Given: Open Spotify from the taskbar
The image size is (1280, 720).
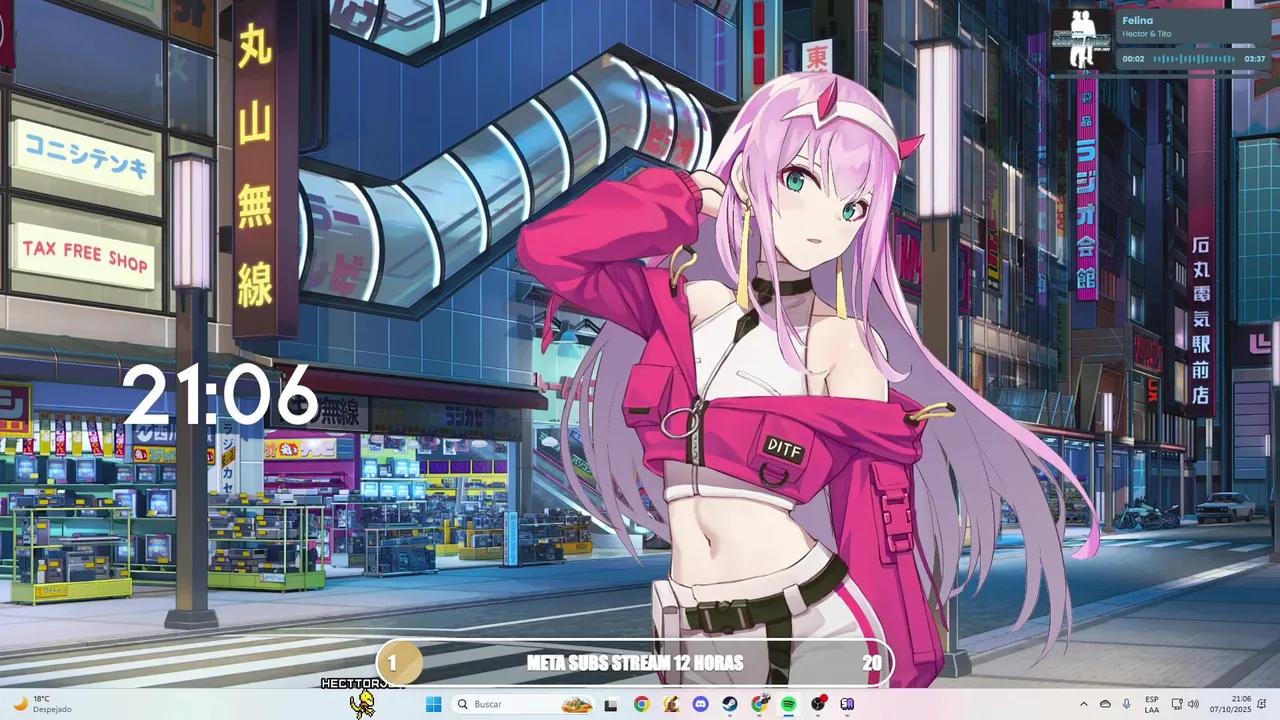Looking at the screenshot, I should (788, 704).
